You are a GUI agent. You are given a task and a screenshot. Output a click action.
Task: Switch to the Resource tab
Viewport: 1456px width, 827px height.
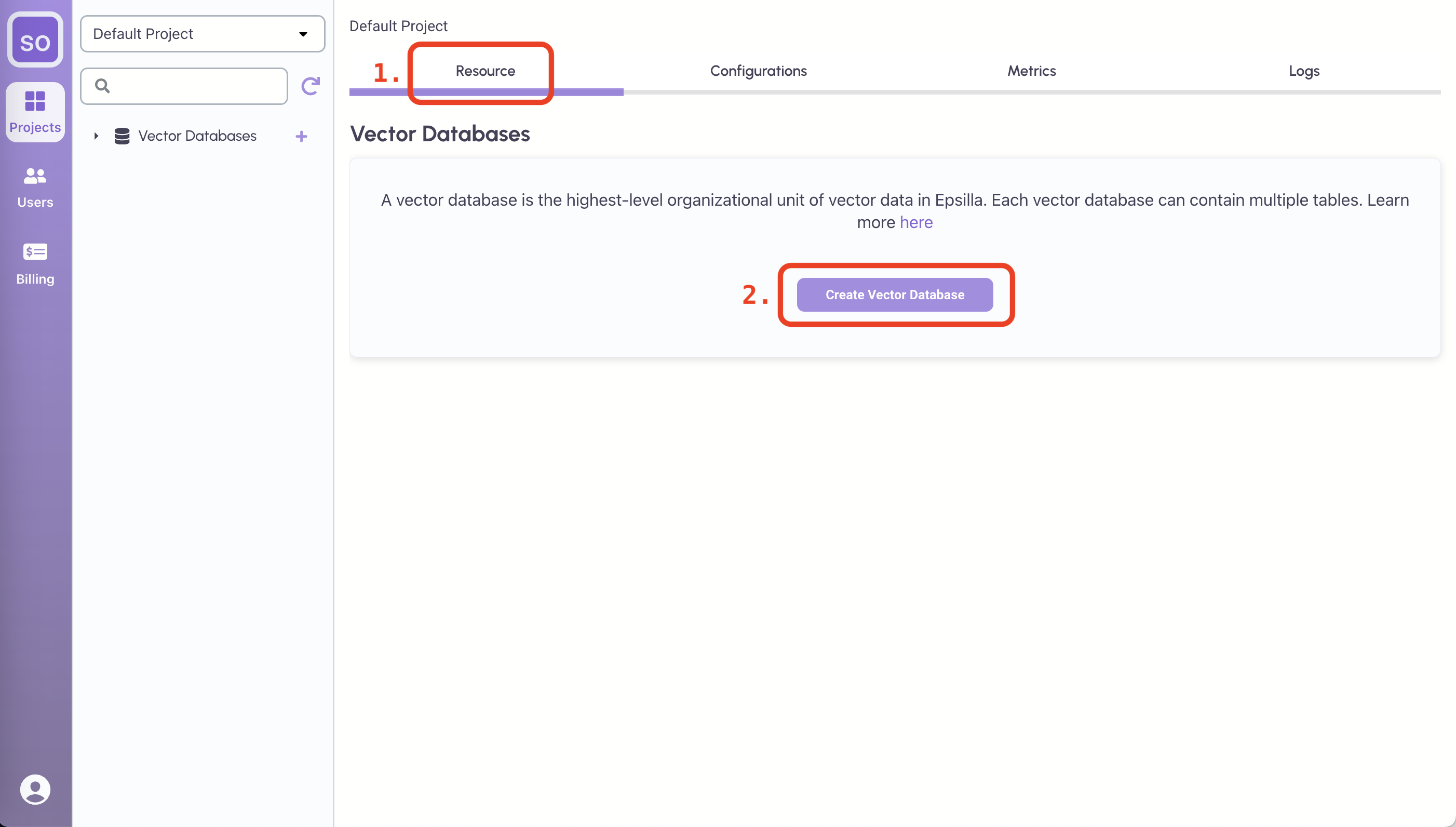(486, 71)
